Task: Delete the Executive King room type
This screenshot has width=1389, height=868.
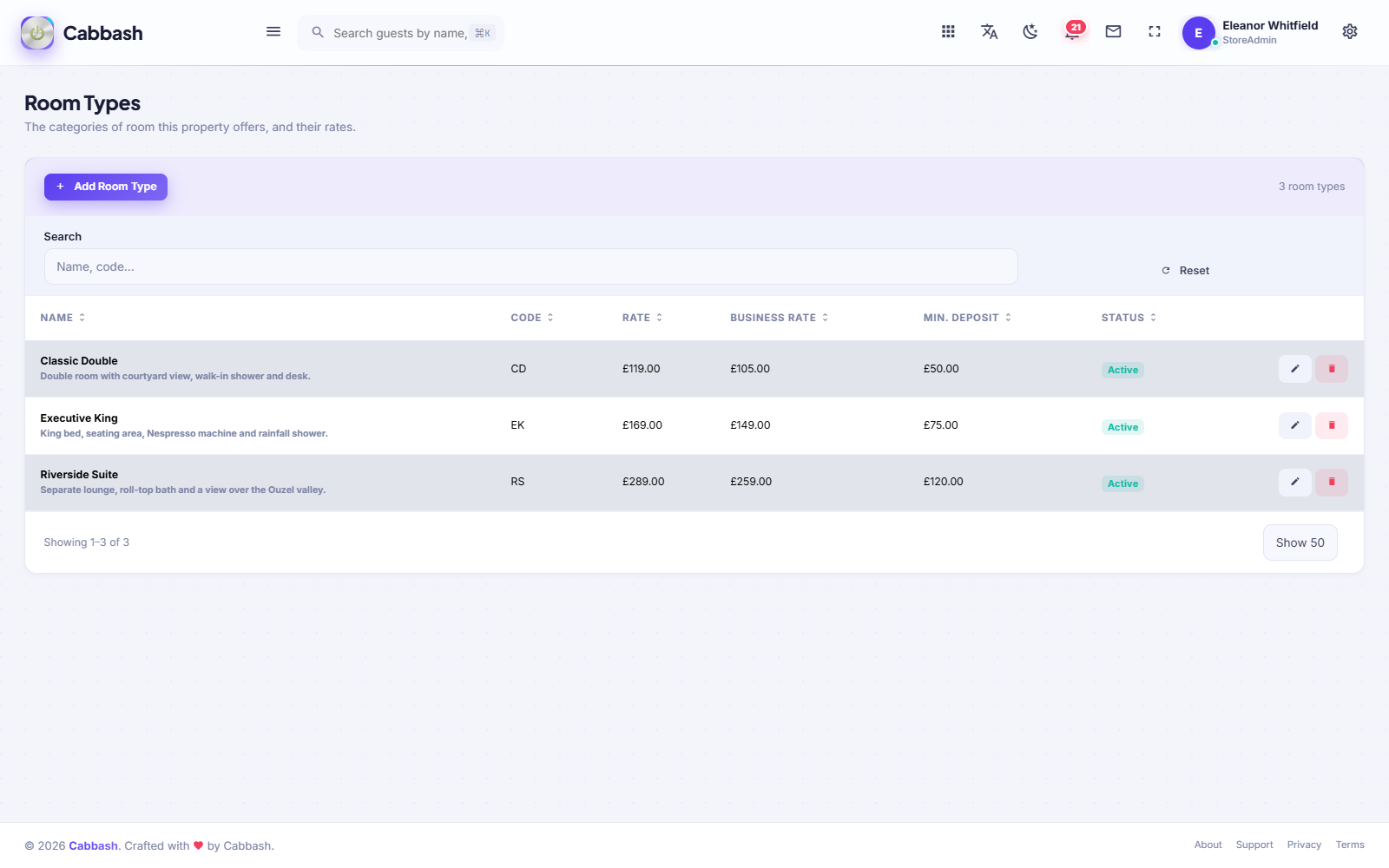Action: coord(1332,425)
